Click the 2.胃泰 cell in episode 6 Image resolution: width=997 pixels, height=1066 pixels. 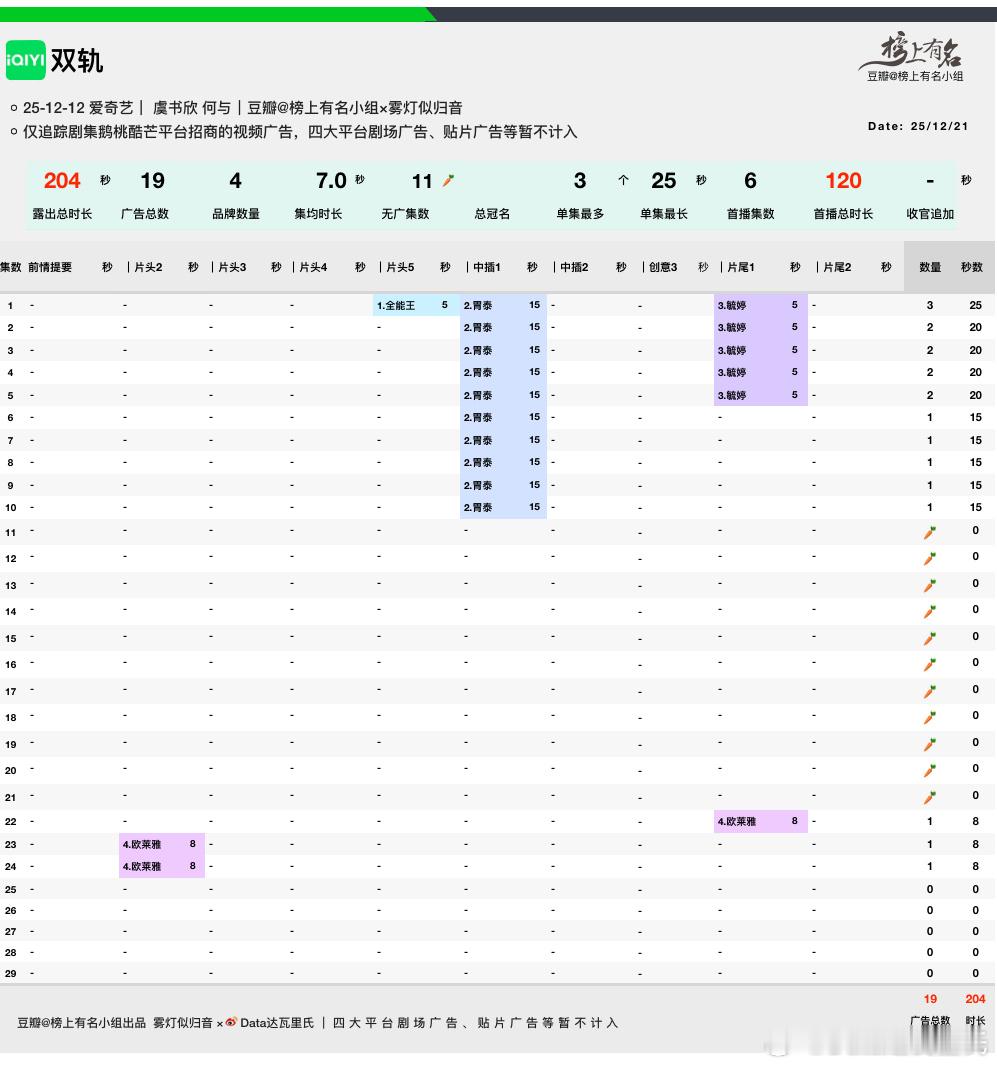pos(503,417)
